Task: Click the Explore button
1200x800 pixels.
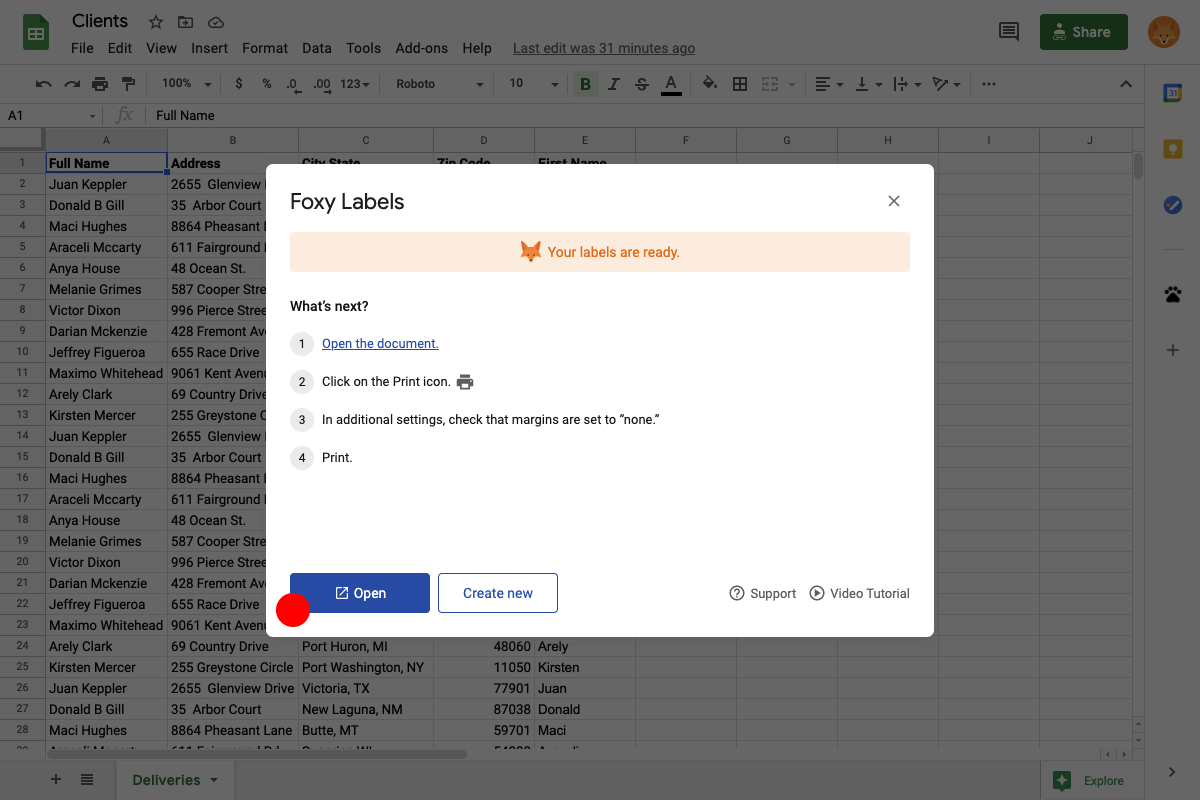Action: click(x=1089, y=781)
